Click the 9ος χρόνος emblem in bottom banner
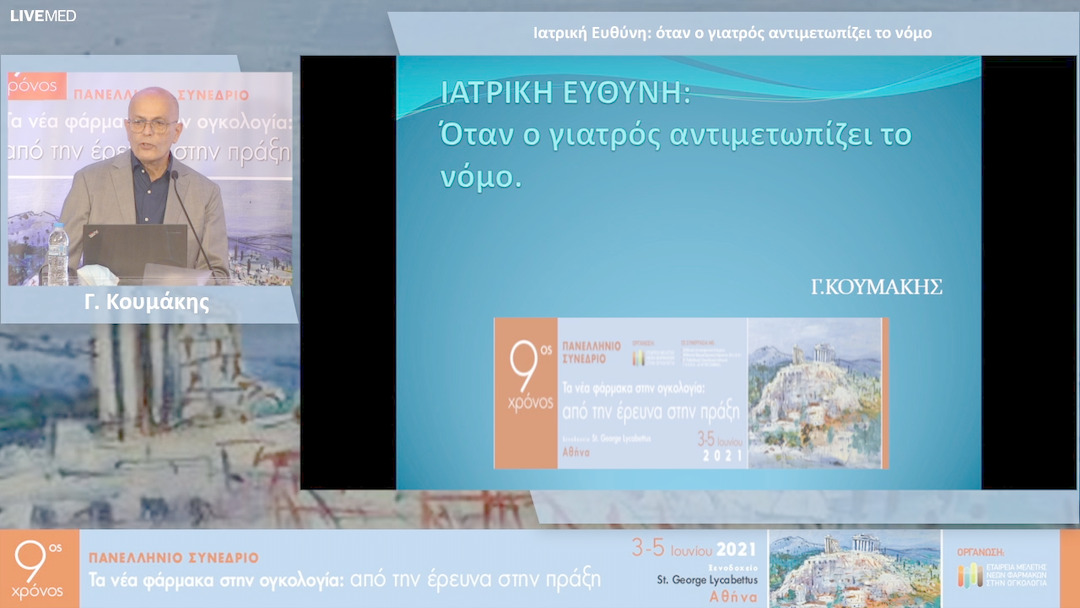The height and width of the screenshot is (608, 1080). pos(36,570)
